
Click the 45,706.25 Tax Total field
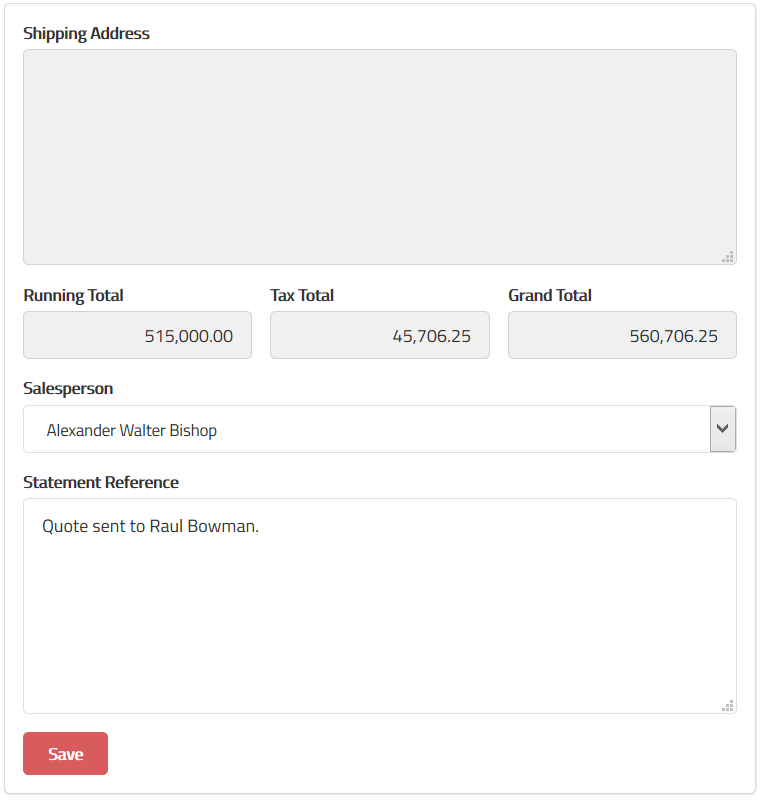tap(379, 336)
